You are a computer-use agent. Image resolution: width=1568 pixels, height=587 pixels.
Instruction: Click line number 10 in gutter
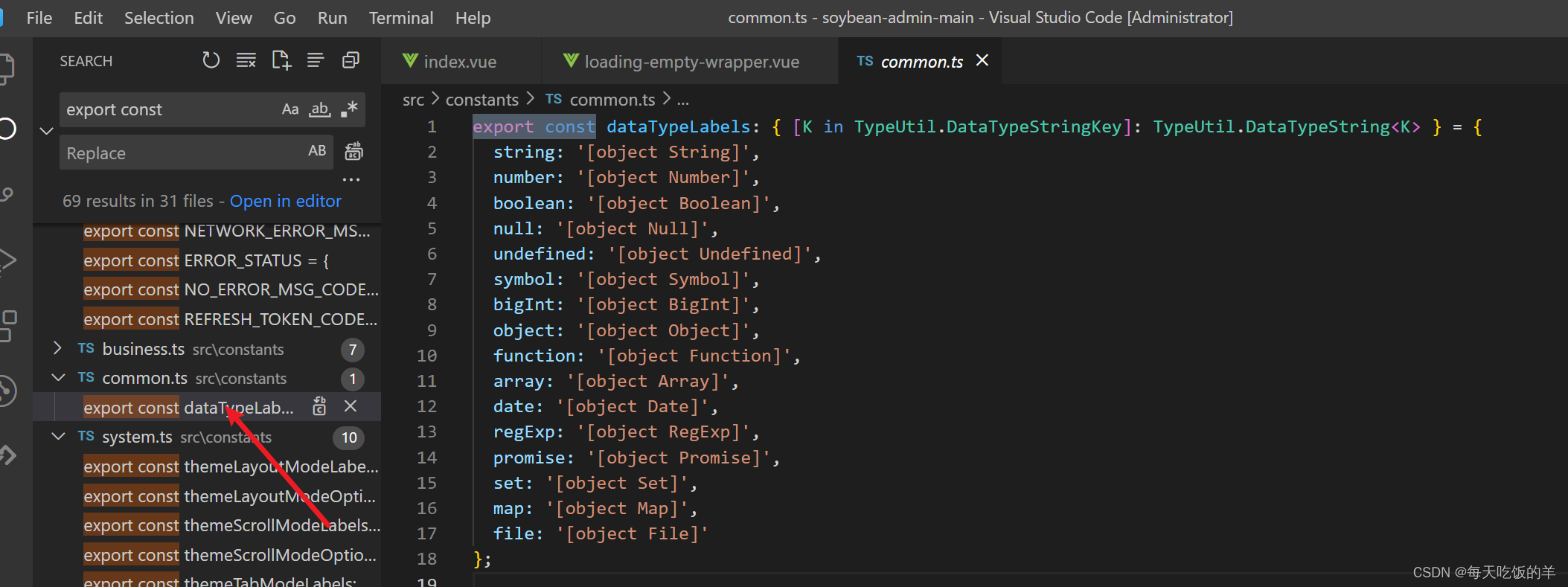(426, 356)
